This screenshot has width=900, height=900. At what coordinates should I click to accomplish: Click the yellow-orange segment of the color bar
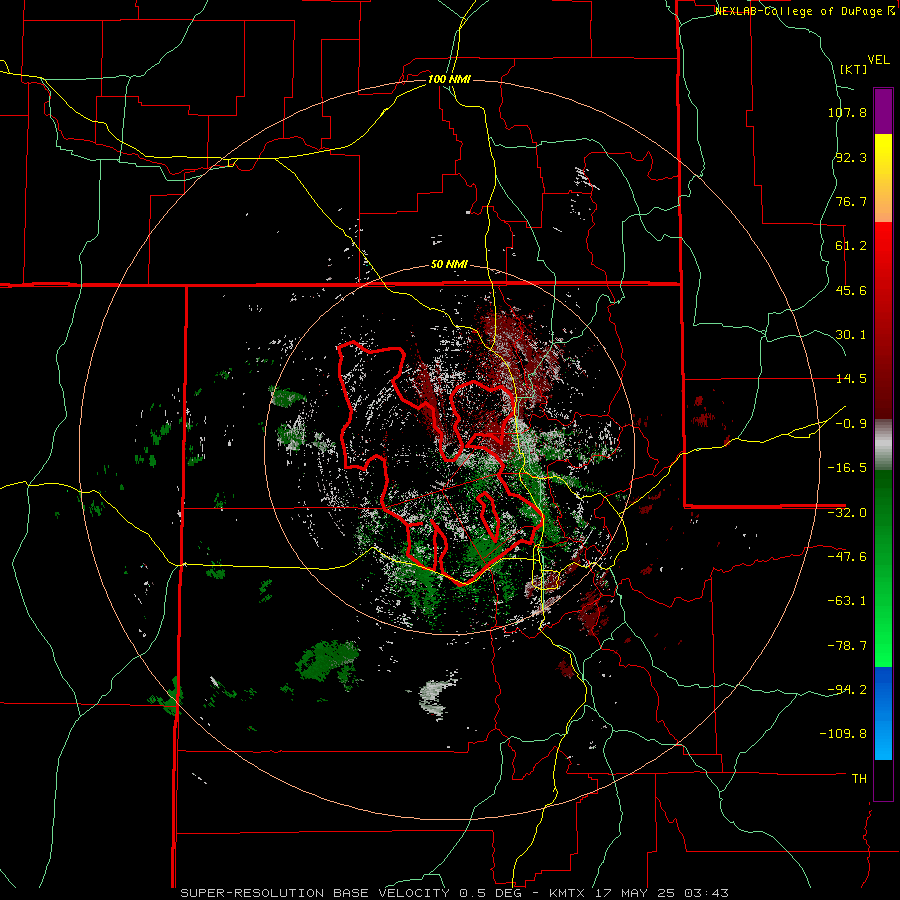(x=883, y=178)
